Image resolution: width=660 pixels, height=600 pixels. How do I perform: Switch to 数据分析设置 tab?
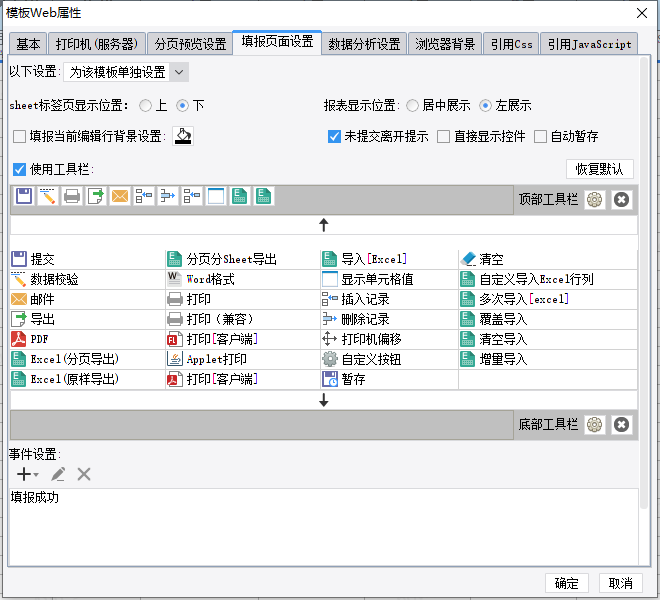click(x=364, y=44)
